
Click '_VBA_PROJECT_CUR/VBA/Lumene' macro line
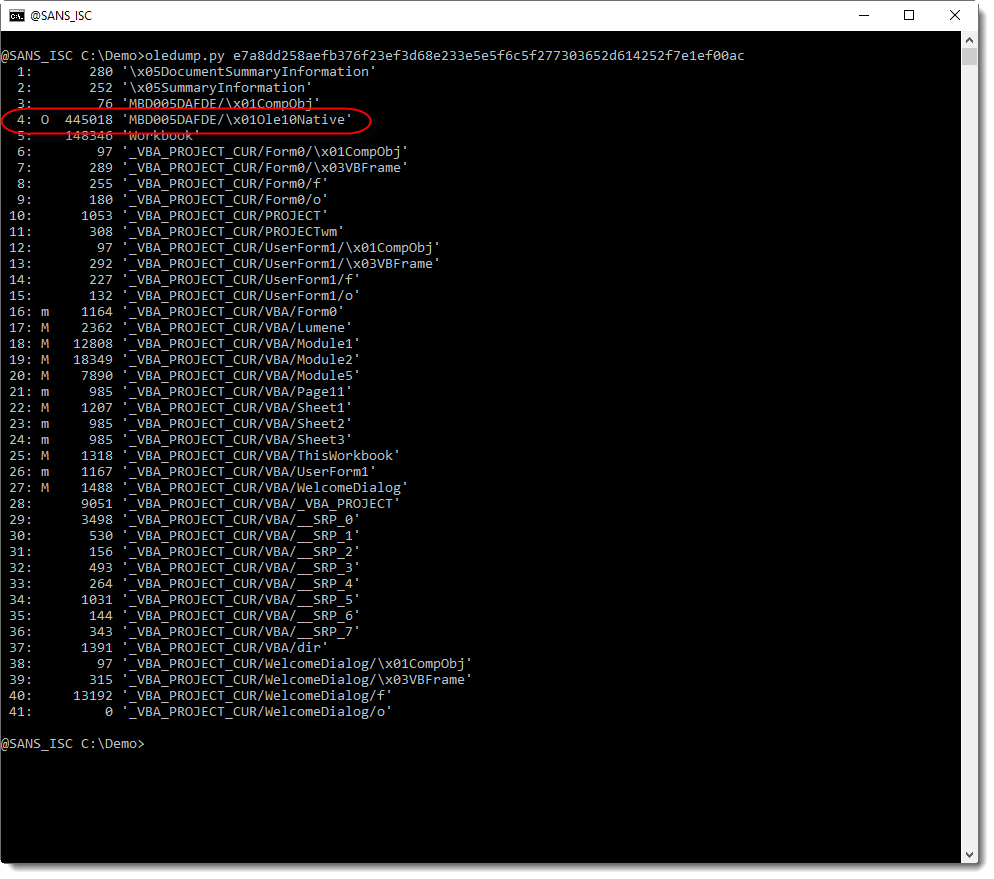pos(181,328)
